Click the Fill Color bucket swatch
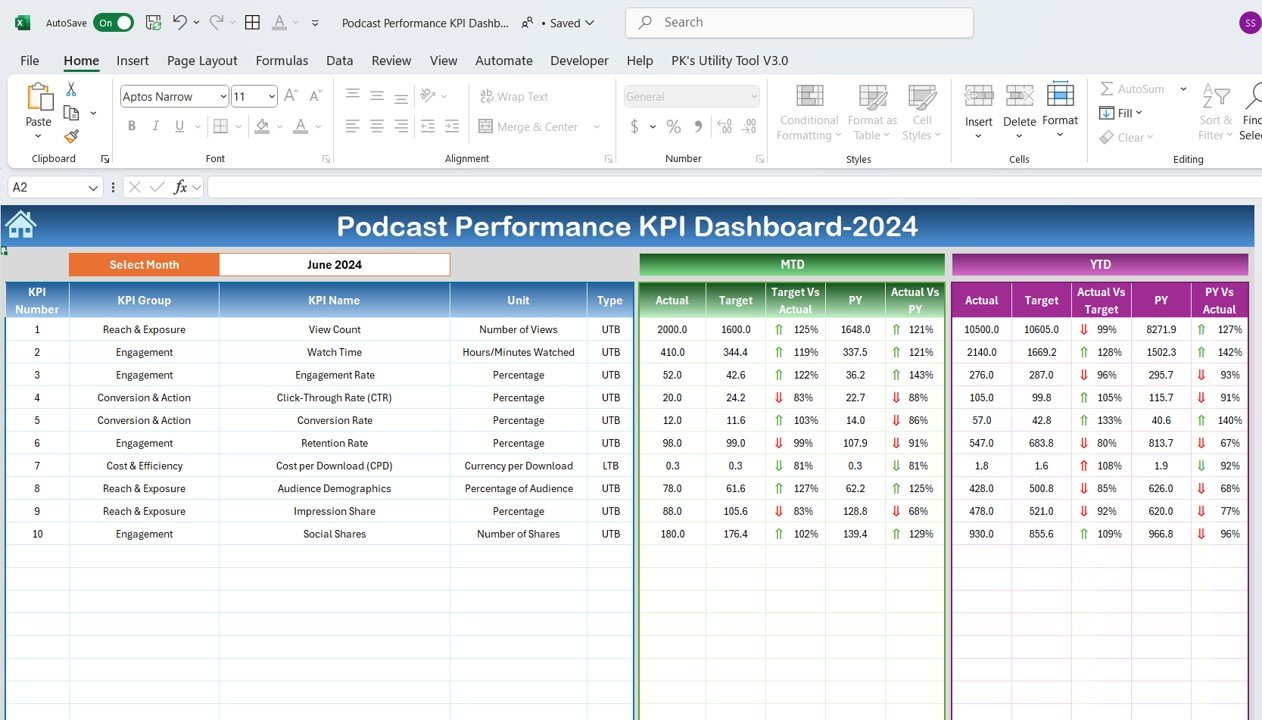Image resolution: width=1262 pixels, height=720 pixels. tap(261, 126)
